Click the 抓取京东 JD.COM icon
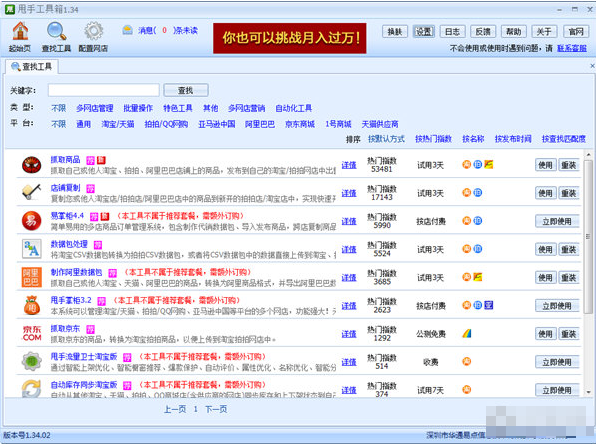 32,334
